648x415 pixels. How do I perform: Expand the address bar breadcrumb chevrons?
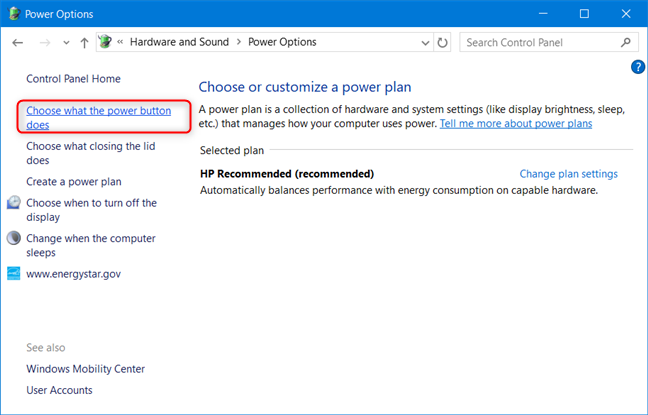pos(120,42)
